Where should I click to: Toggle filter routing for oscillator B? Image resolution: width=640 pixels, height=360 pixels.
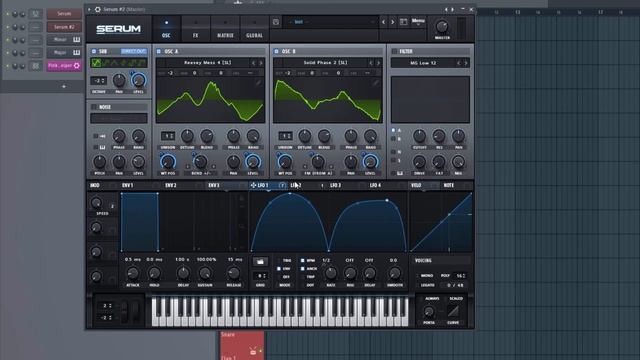(x=393, y=139)
